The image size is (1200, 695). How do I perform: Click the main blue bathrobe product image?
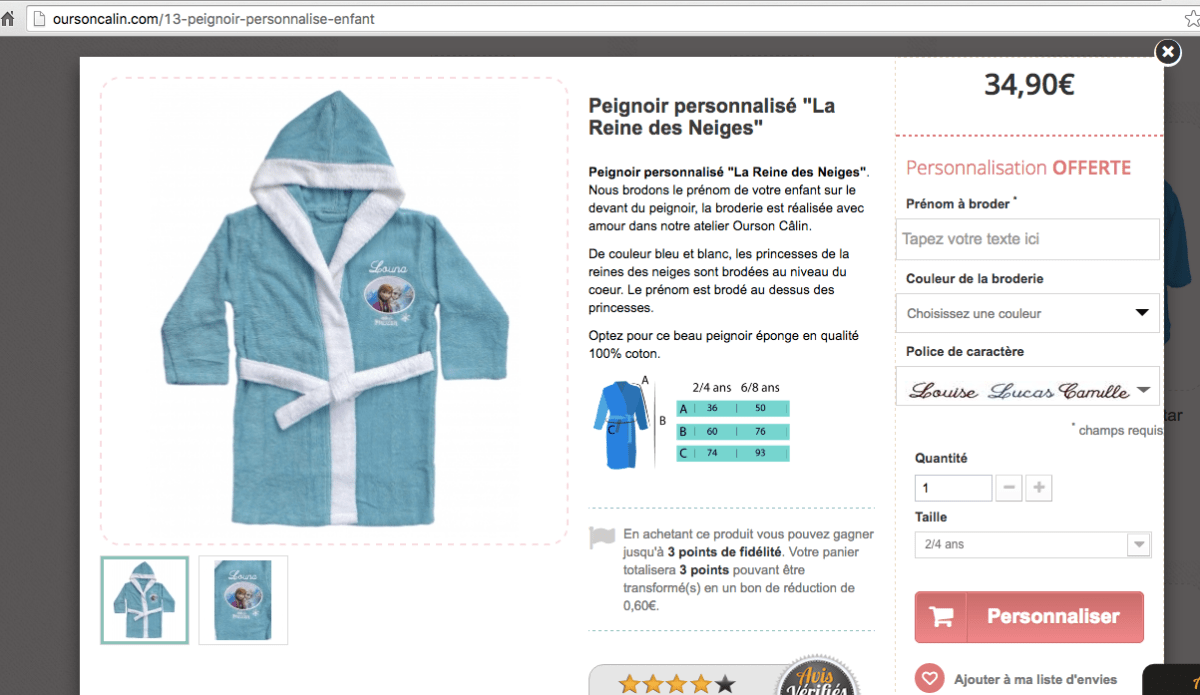click(x=334, y=310)
